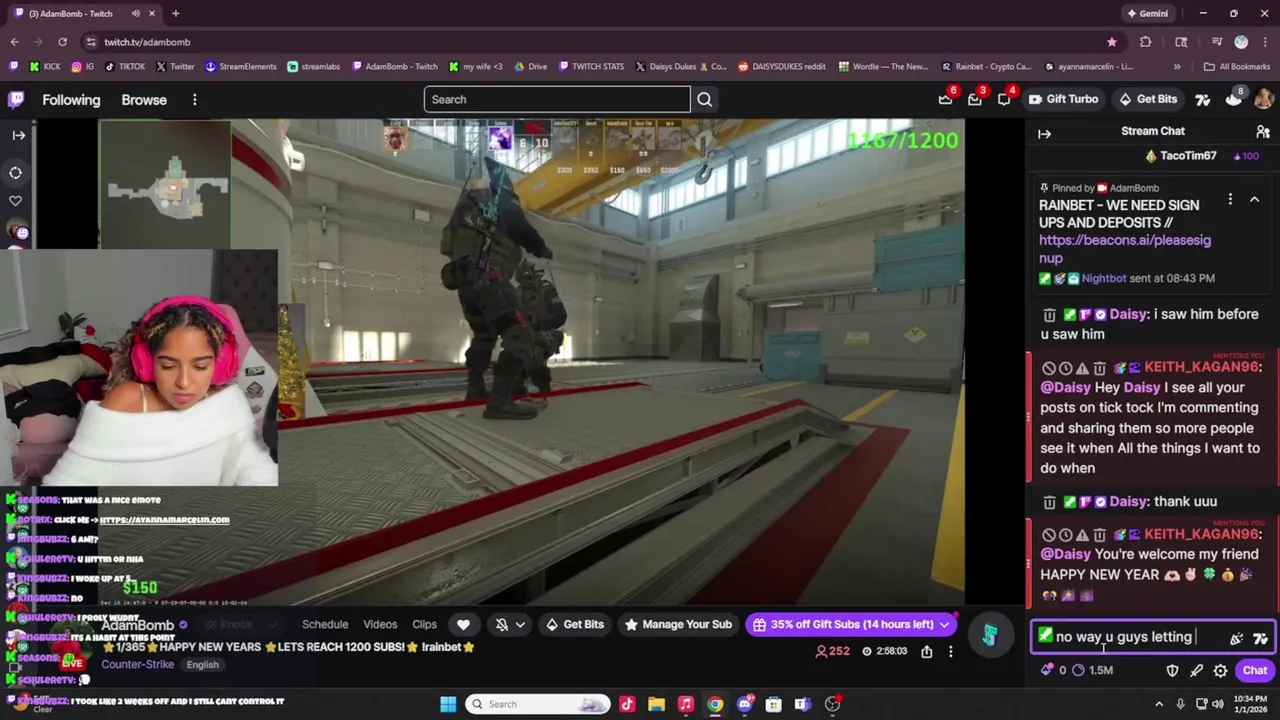Open the more options dots beside share
The height and width of the screenshot is (720, 1280).
(951, 651)
